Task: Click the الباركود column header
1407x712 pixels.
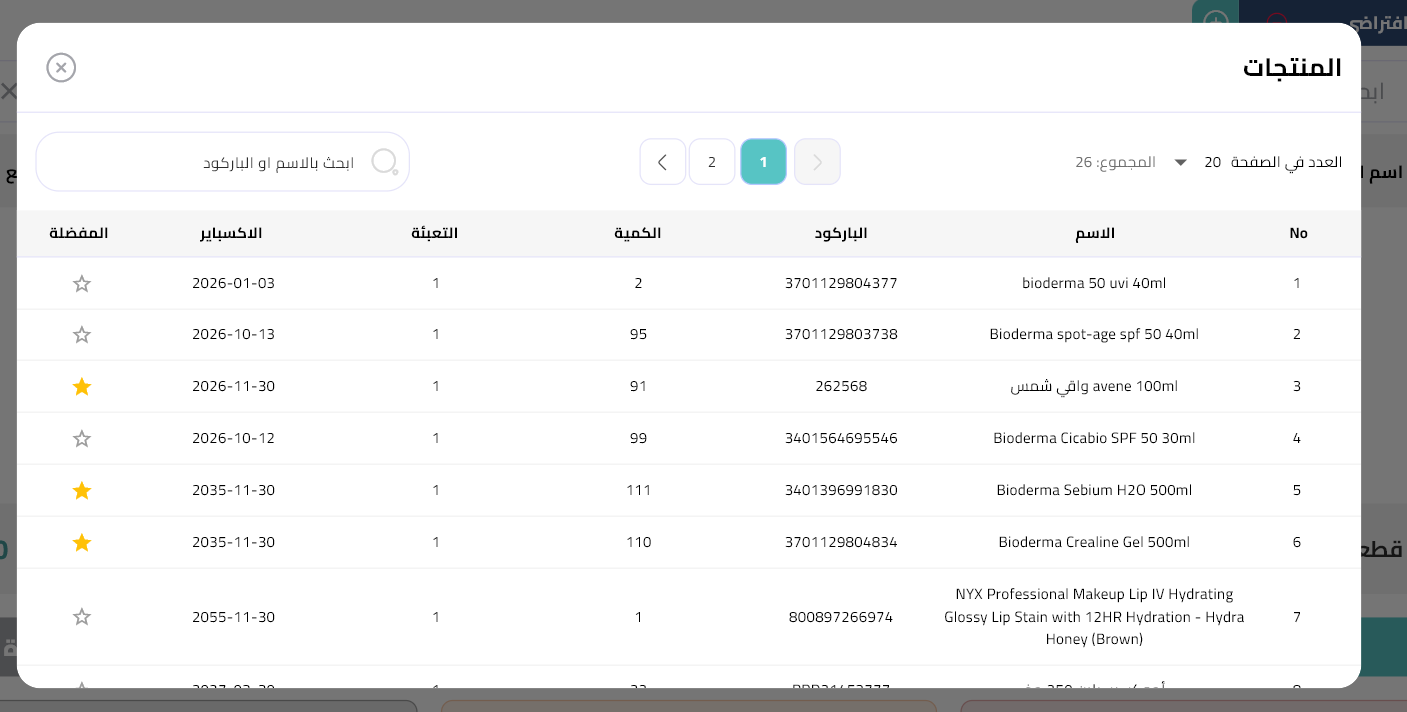Action: pyautogui.click(x=841, y=233)
